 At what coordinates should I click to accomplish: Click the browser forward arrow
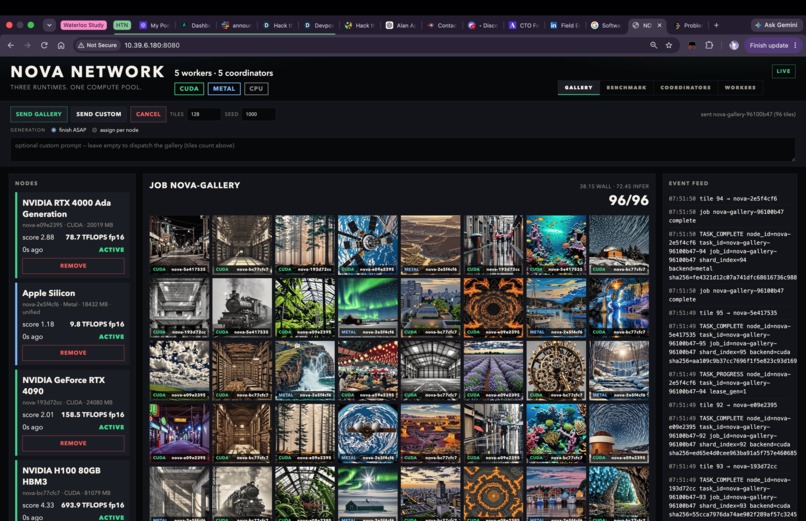pos(27,45)
